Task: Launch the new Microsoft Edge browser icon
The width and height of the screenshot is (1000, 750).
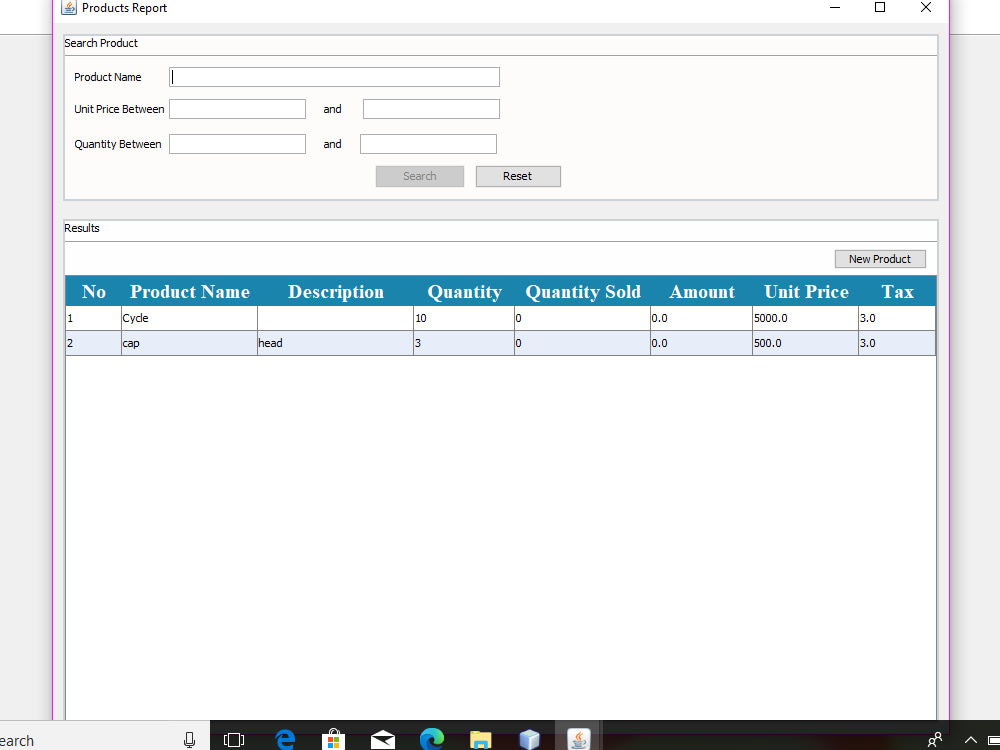Action: point(432,740)
